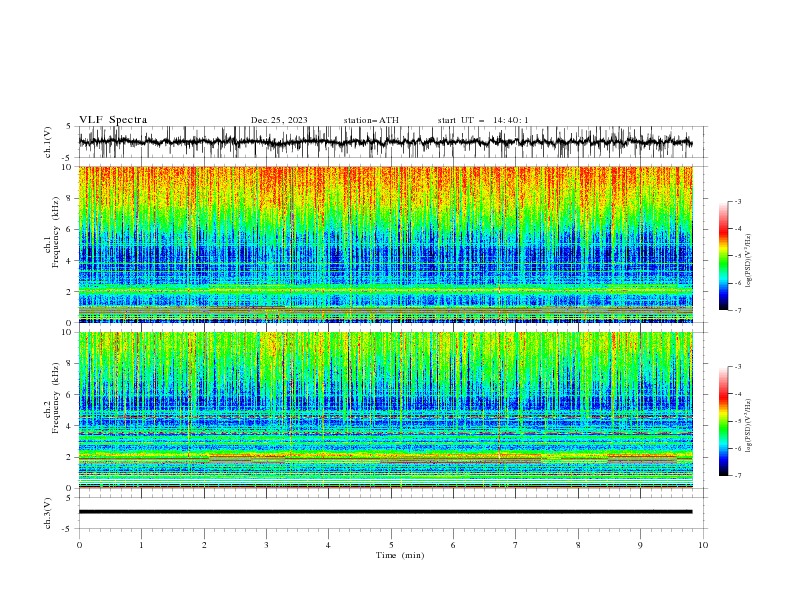The height and width of the screenshot is (612, 792).
Task: Click the ch.1 voltage waveform trace
Action: (385, 142)
